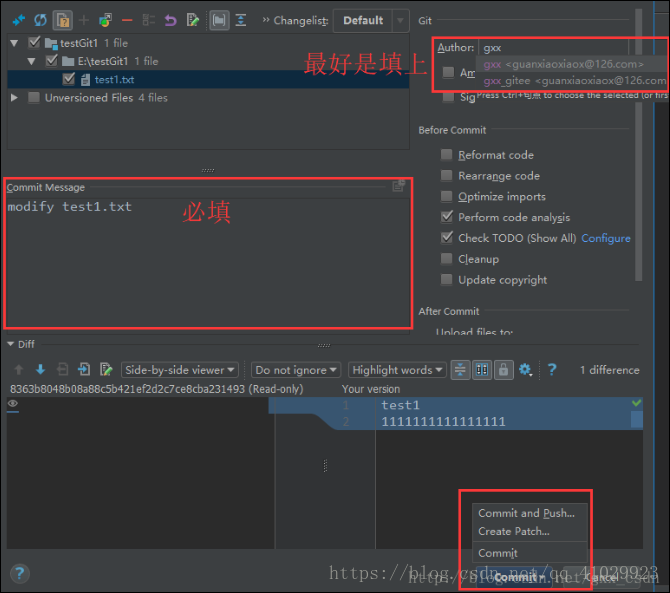The width and height of the screenshot is (670, 593).
Task: Open Side-by-side viewer dropdown
Action: coord(179,370)
